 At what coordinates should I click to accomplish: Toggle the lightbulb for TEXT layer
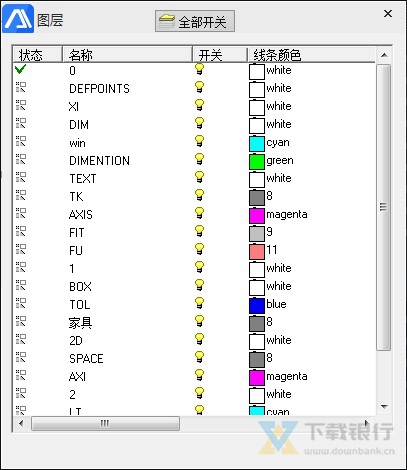[199, 177]
